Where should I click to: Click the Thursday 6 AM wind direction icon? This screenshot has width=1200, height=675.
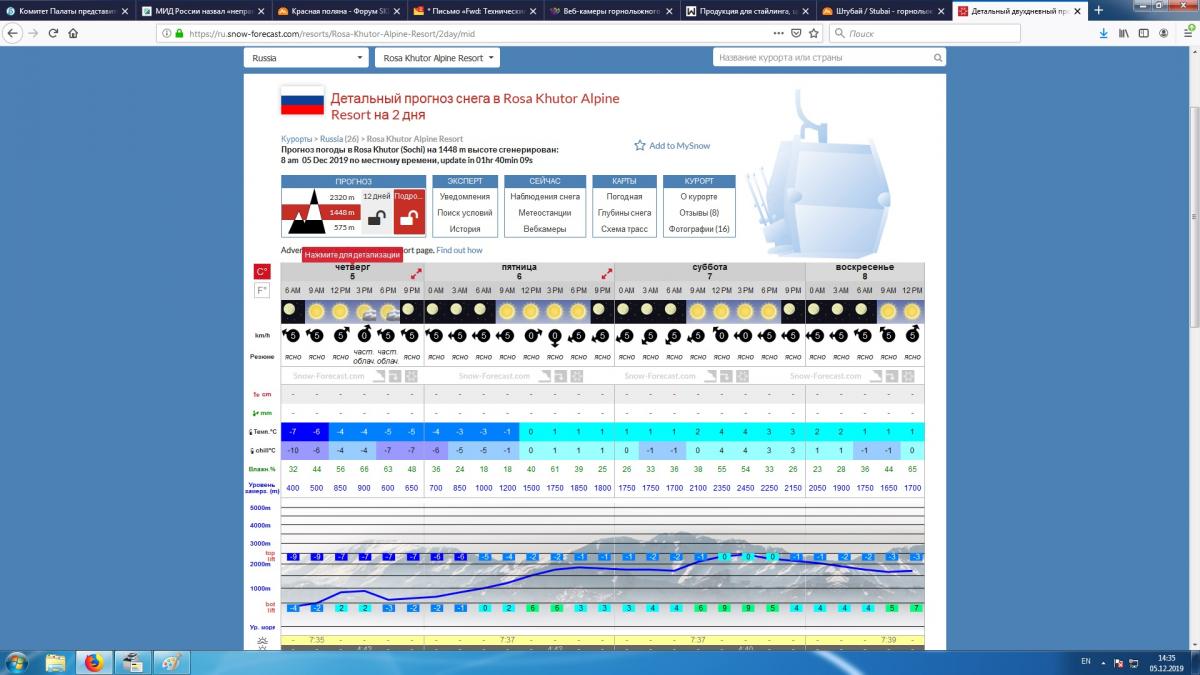pyautogui.click(x=292, y=336)
